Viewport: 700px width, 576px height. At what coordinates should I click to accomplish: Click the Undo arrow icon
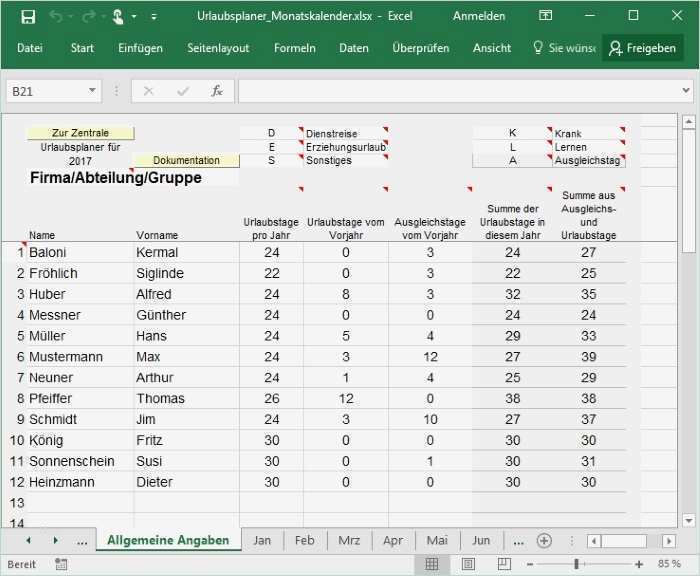point(56,16)
